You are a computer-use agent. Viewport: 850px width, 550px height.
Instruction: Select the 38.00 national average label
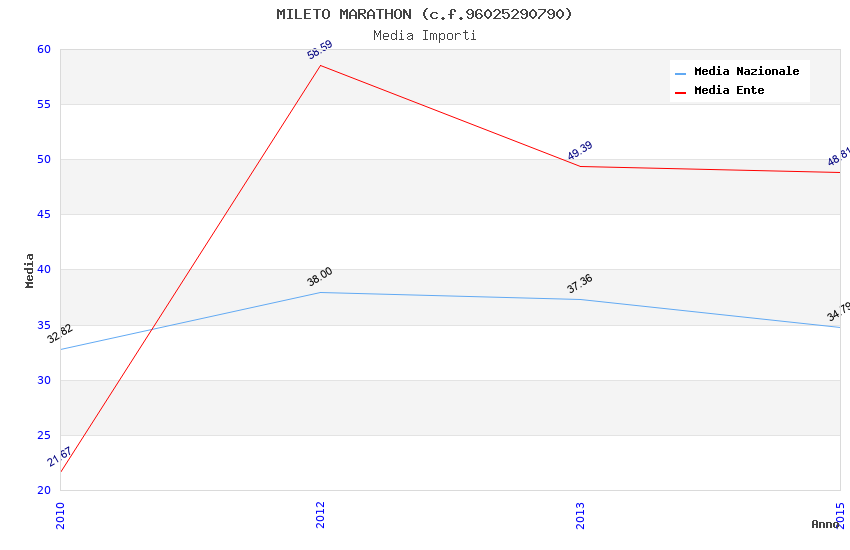click(x=320, y=277)
